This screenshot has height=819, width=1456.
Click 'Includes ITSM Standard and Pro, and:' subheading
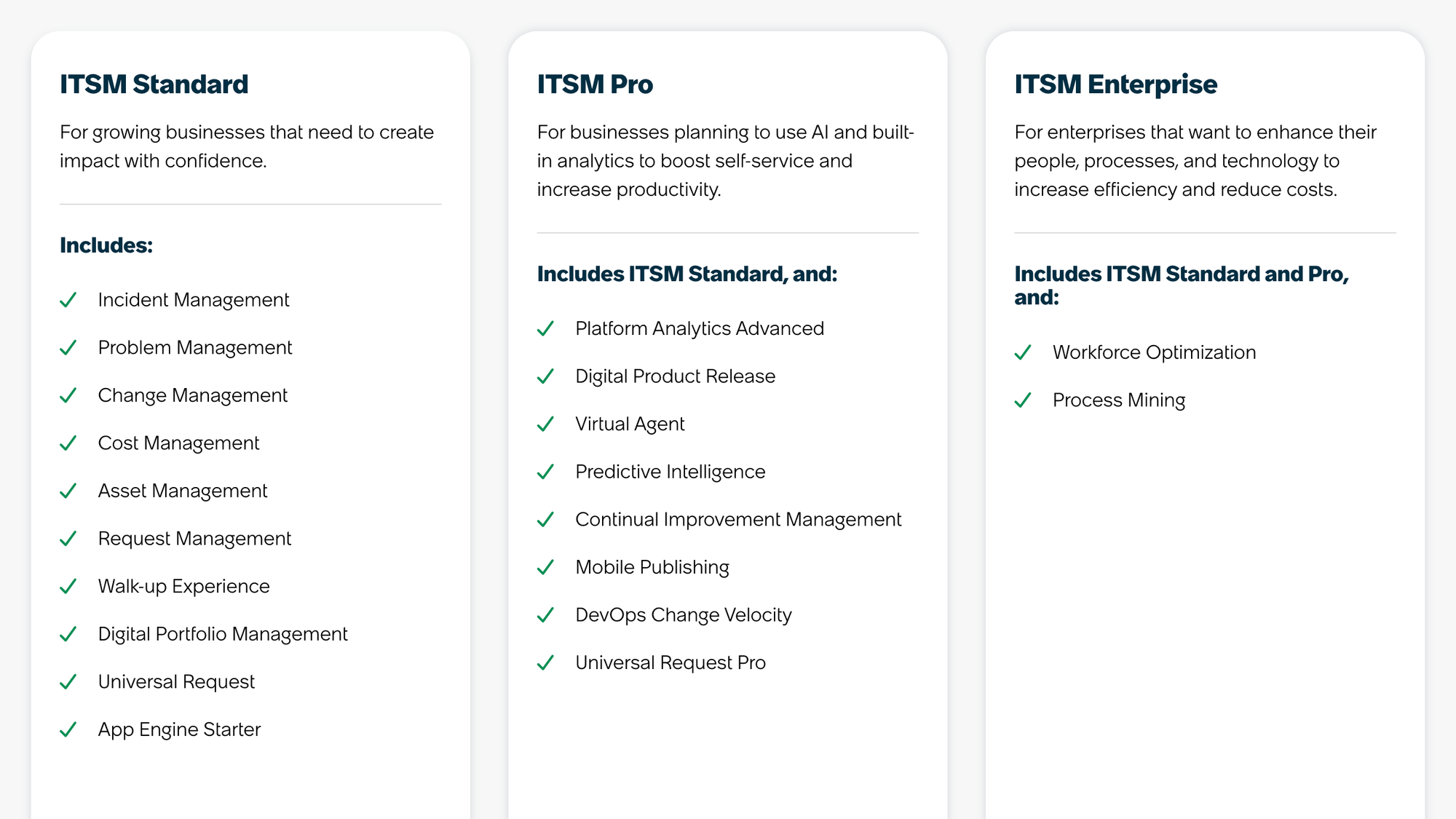tap(1182, 285)
